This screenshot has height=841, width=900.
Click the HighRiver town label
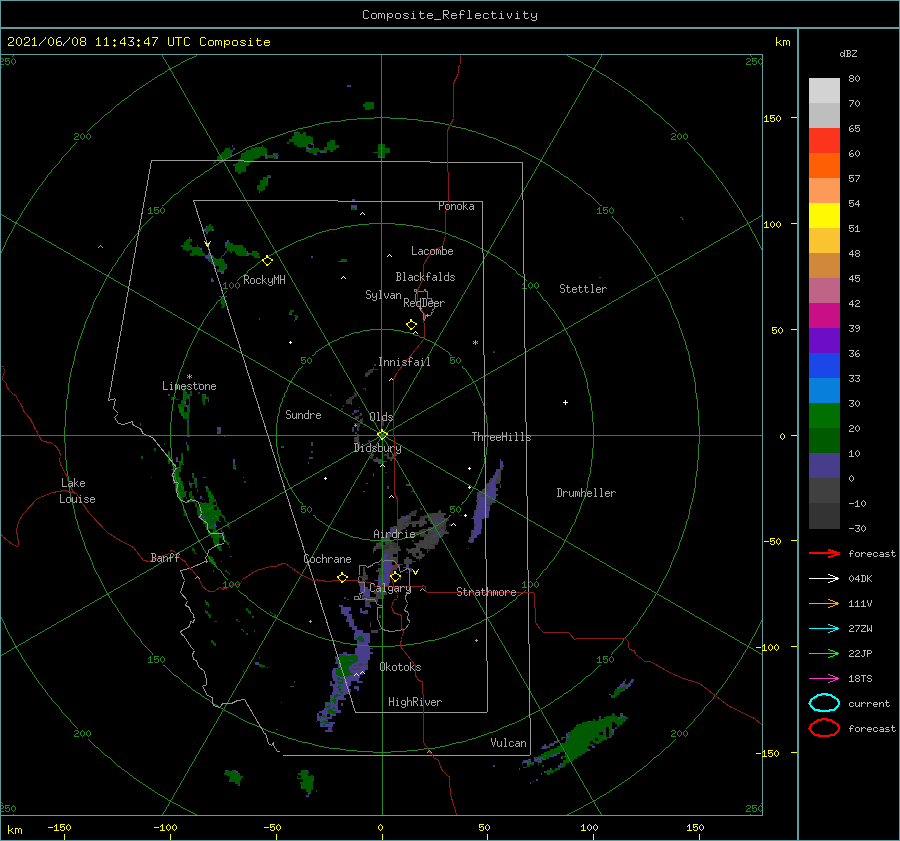coord(415,702)
